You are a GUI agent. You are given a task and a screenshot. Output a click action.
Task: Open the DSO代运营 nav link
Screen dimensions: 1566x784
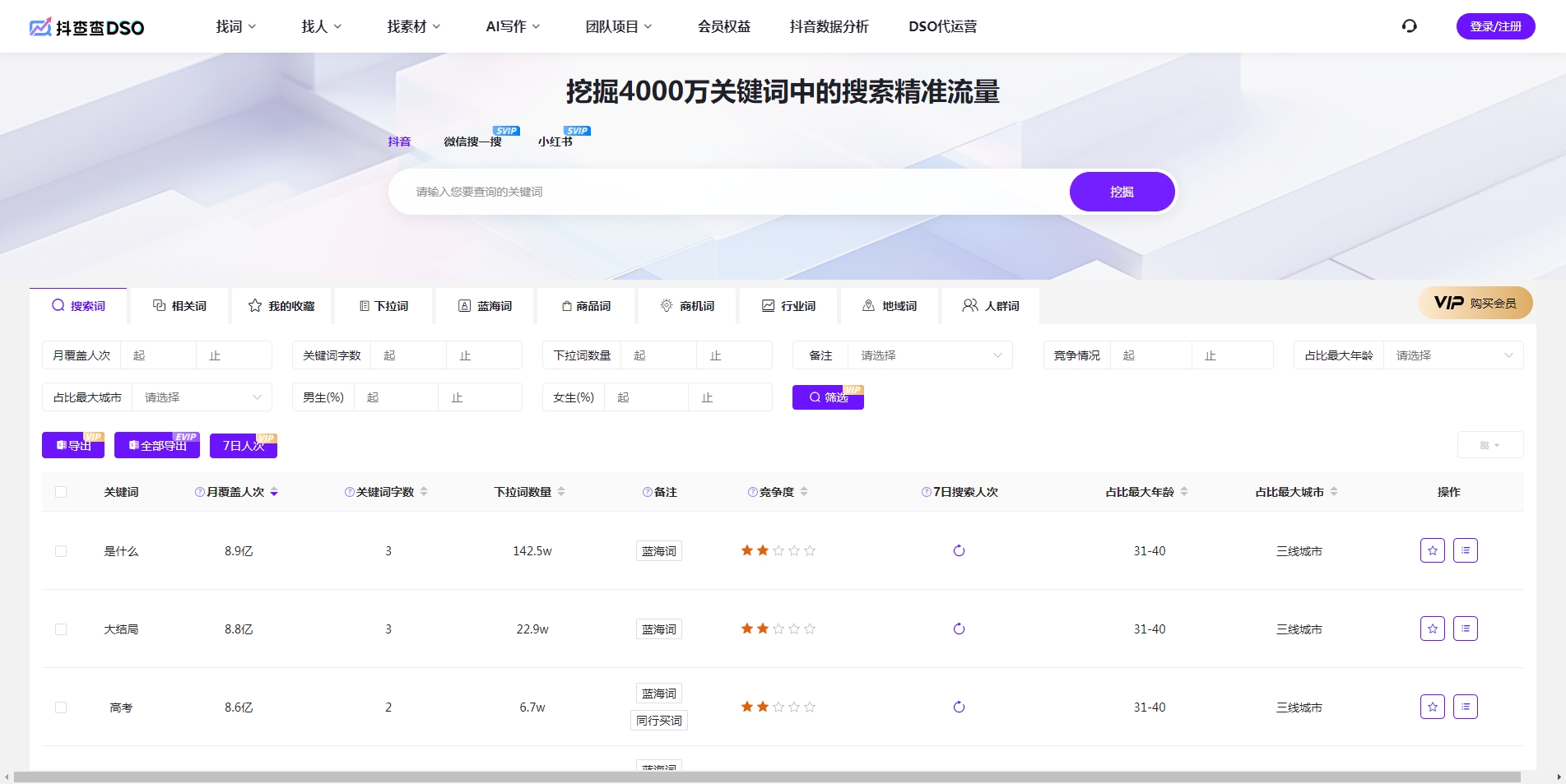click(x=943, y=26)
